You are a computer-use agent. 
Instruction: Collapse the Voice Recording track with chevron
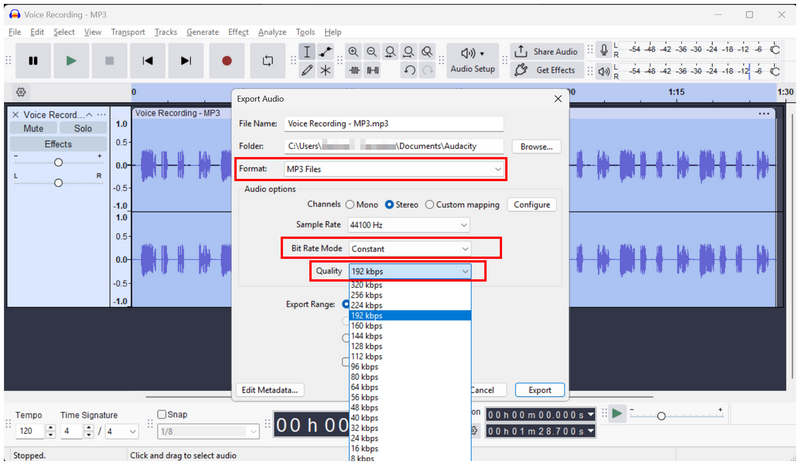click(x=89, y=114)
